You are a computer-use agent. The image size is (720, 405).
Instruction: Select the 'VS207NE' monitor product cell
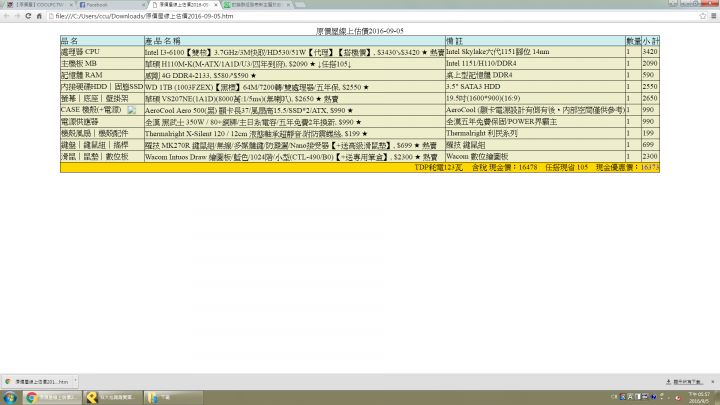coord(294,98)
